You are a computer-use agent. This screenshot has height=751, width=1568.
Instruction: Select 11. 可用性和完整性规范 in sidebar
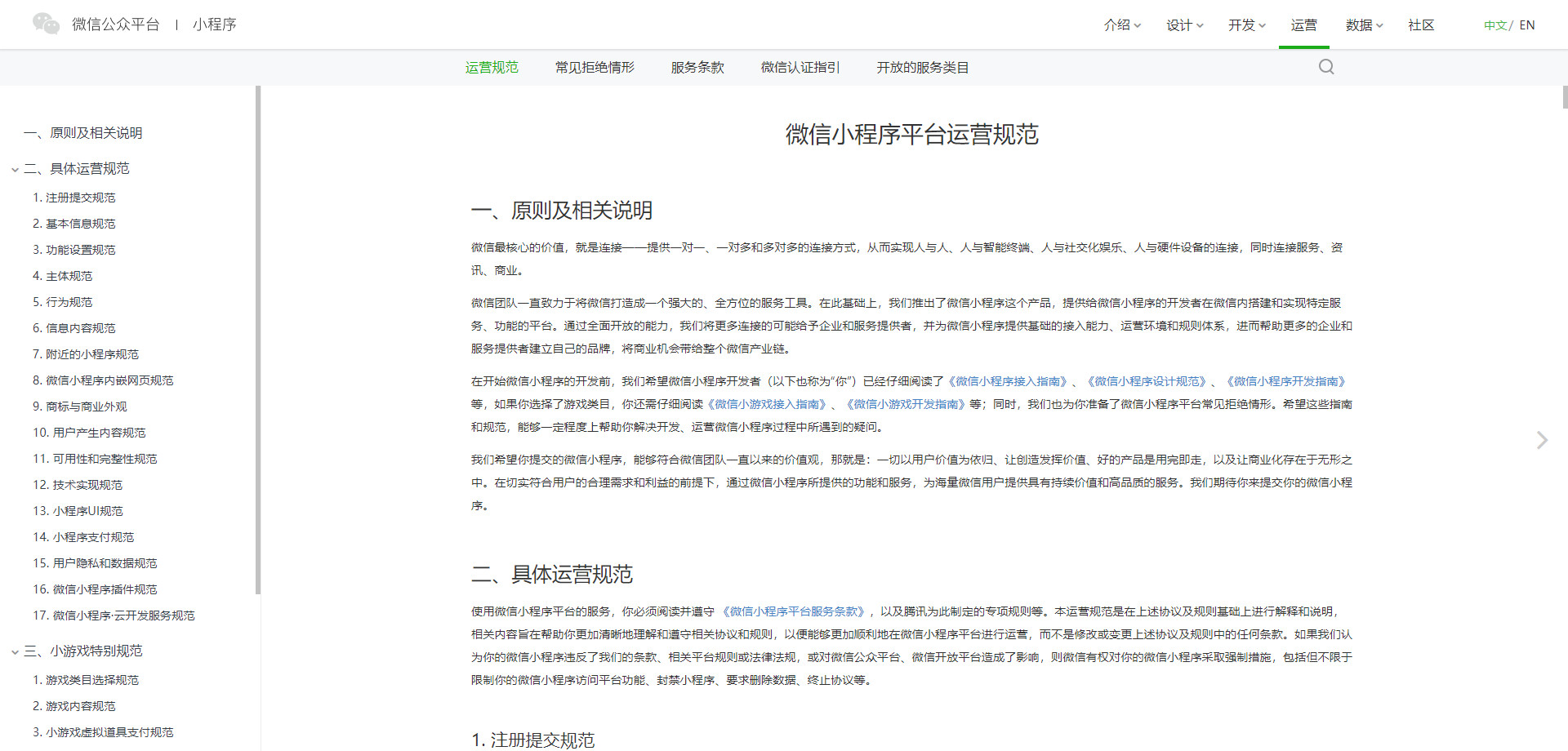click(95, 459)
